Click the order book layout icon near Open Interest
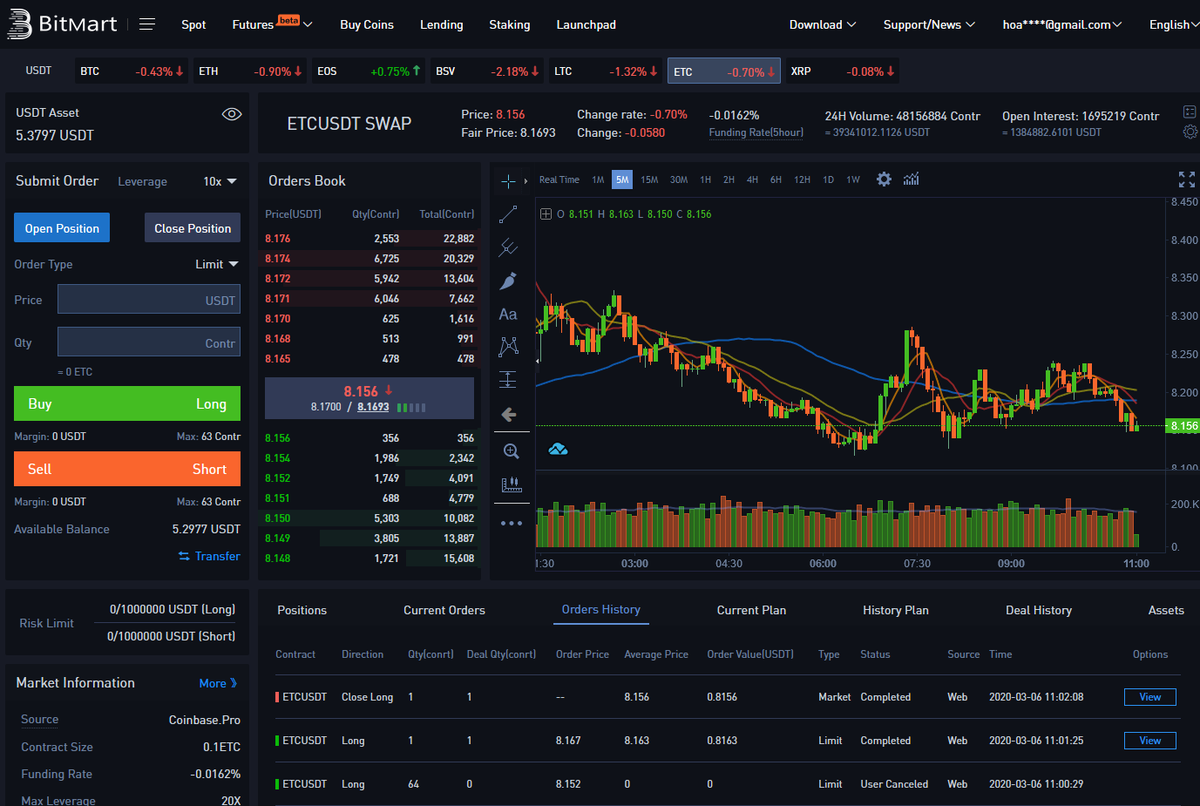The image size is (1200, 806). coord(1189,112)
